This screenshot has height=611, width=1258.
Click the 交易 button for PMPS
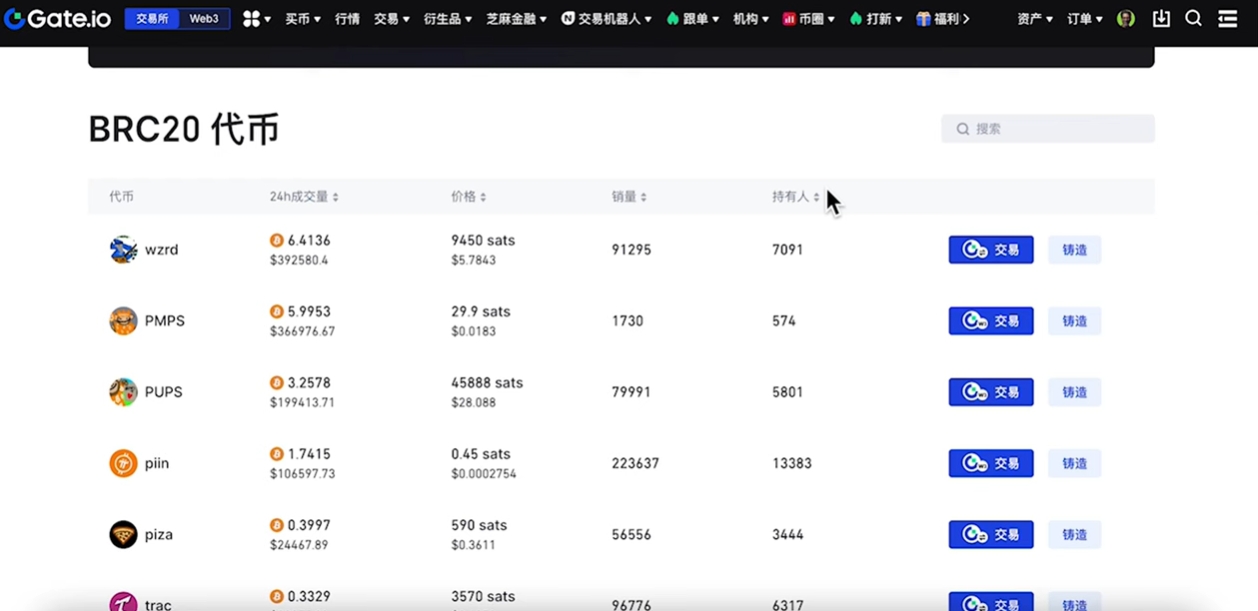(x=990, y=321)
